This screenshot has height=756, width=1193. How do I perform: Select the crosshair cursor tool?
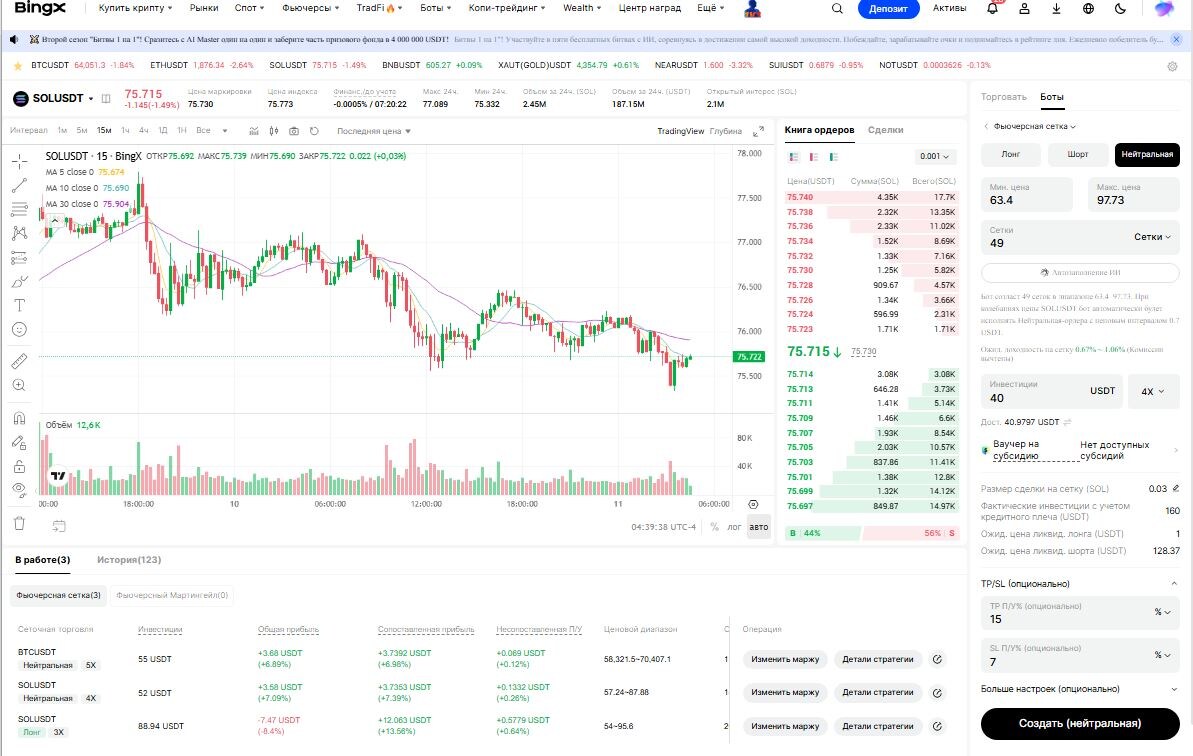coord(20,160)
